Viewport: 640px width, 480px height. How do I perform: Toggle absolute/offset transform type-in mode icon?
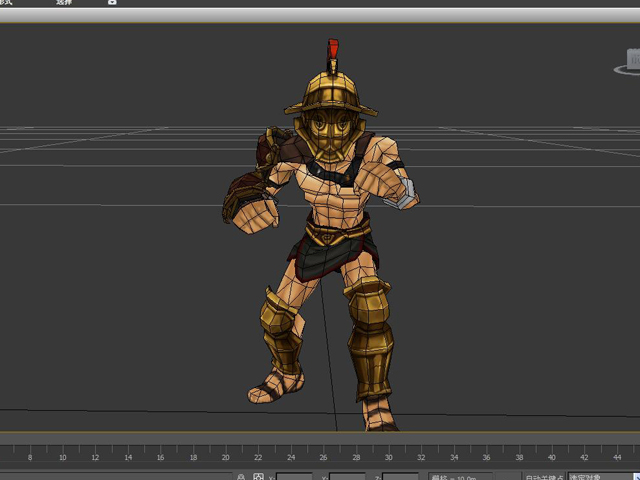click(x=258, y=477)
